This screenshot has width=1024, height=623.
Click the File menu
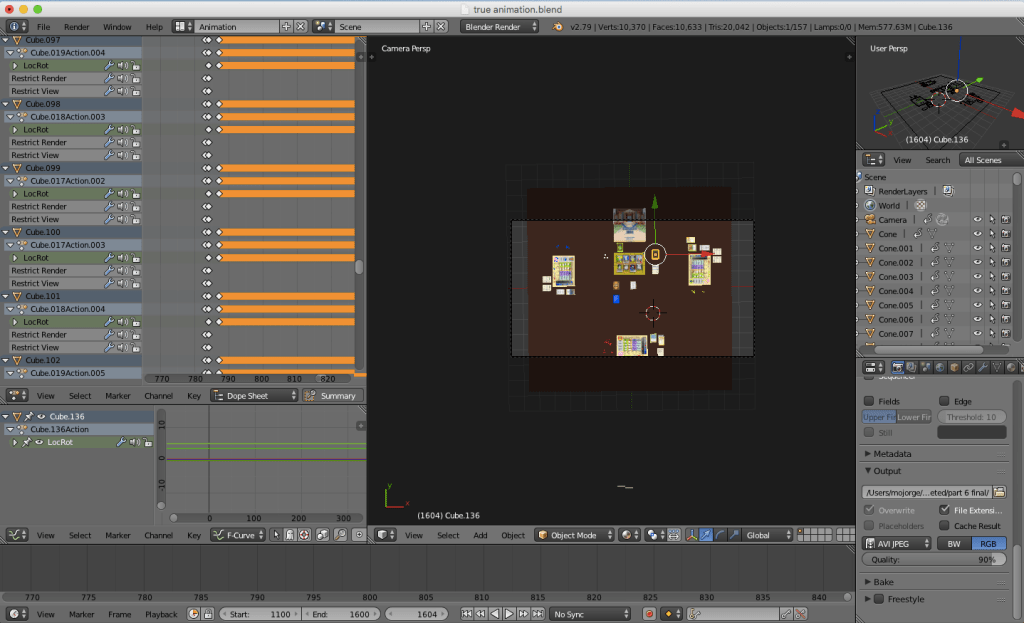(43, 27)
